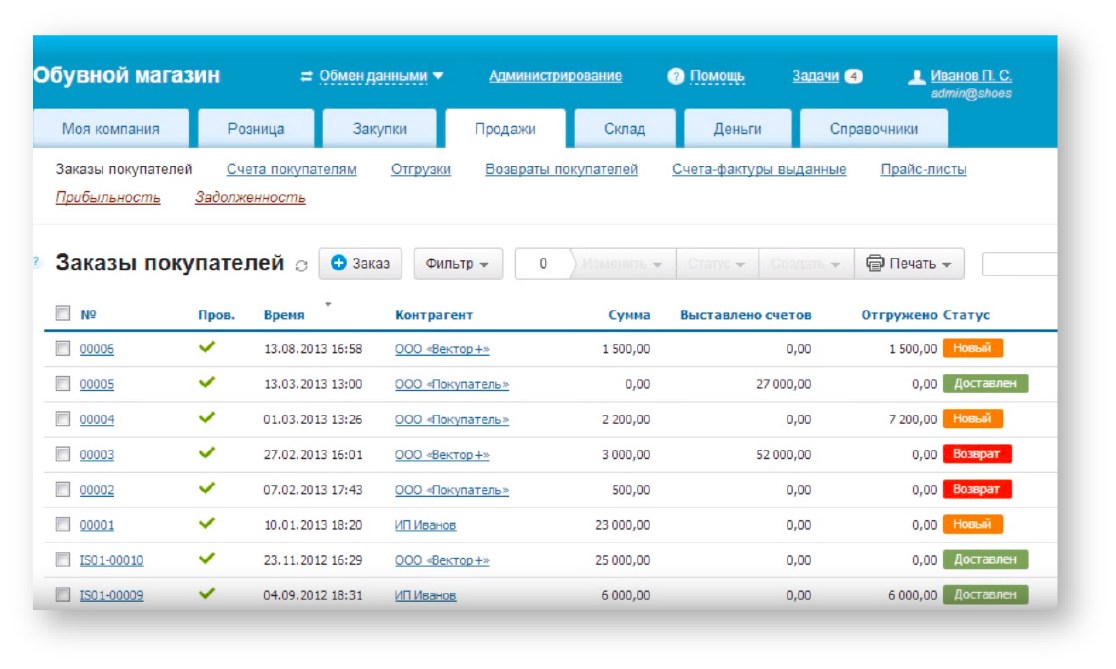Open Отгрузки section

(421, 169)
